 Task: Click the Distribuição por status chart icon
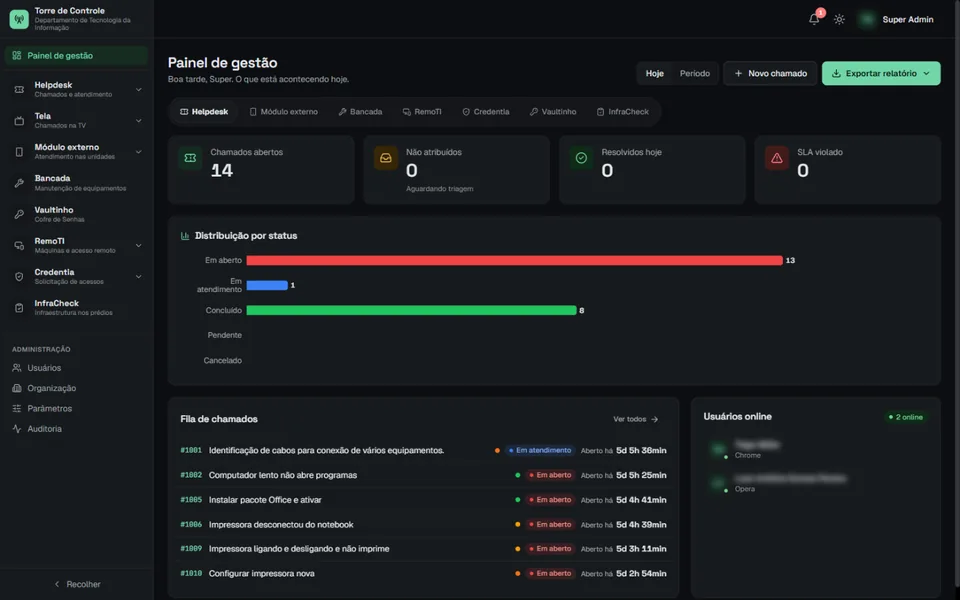185,236
